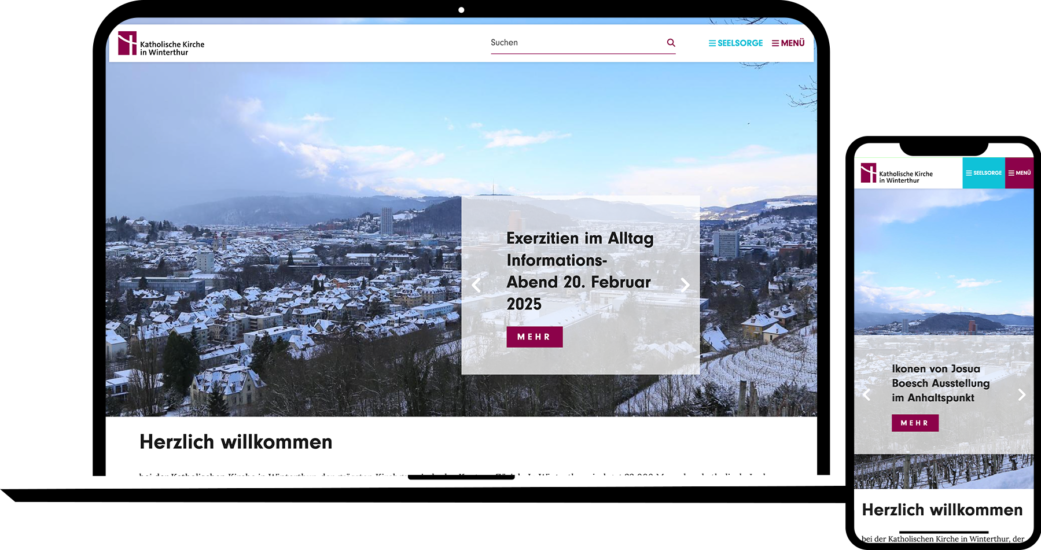The height and width of the screenshot is (550, 1041).
Task: Open the Exerzitien im Alltag slide headline
Action: (580, 271)
